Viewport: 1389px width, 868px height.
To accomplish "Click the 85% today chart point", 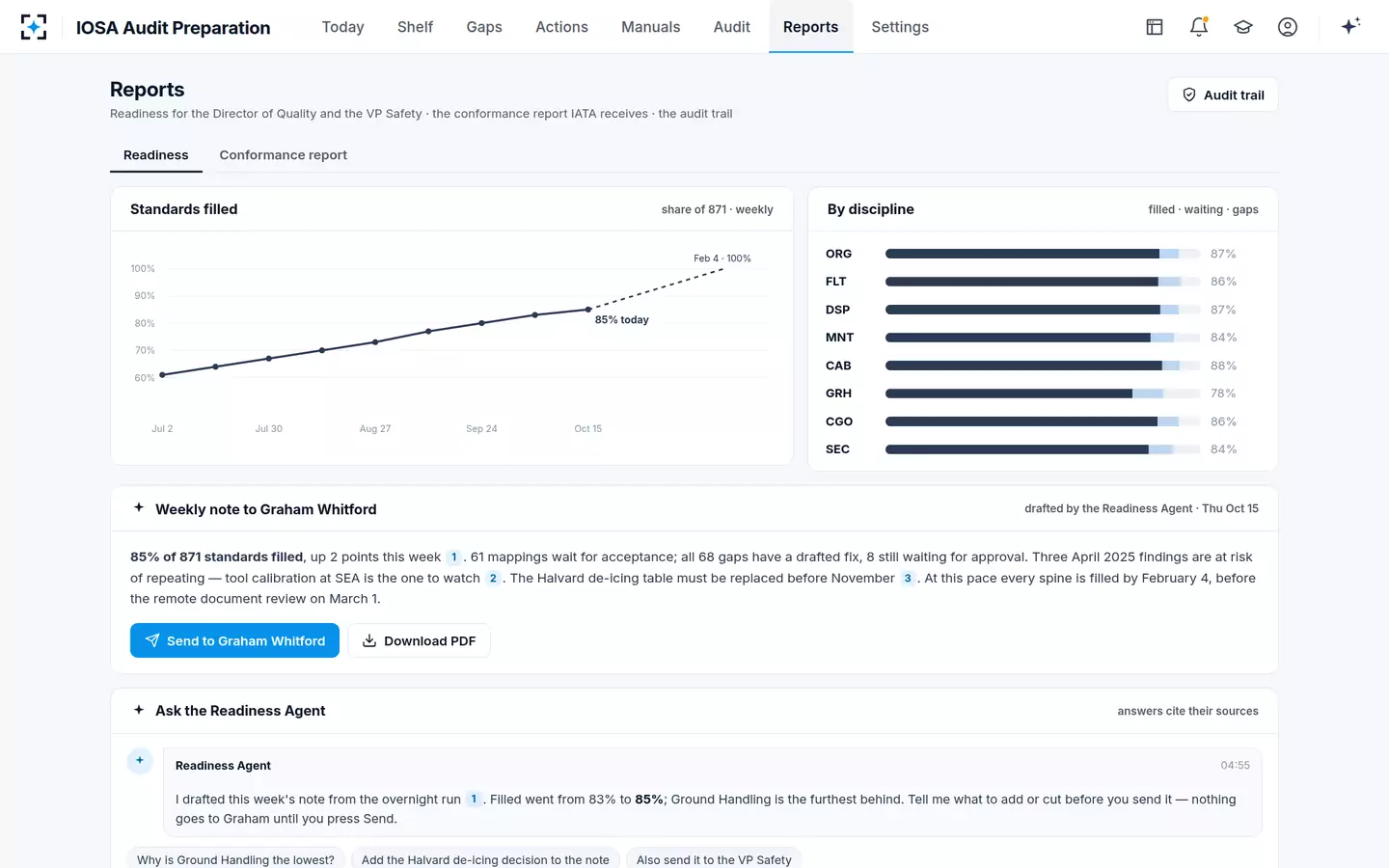I will point(588,310).
